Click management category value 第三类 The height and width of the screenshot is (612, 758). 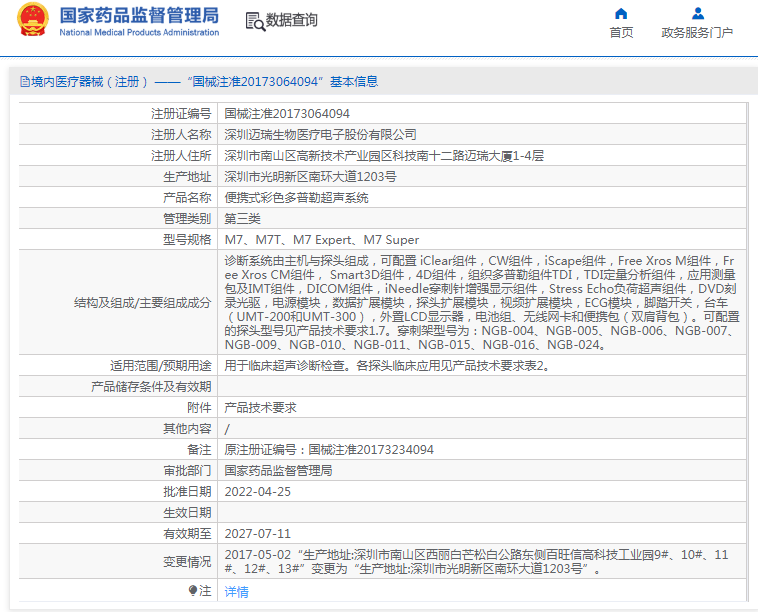[242, 219]
